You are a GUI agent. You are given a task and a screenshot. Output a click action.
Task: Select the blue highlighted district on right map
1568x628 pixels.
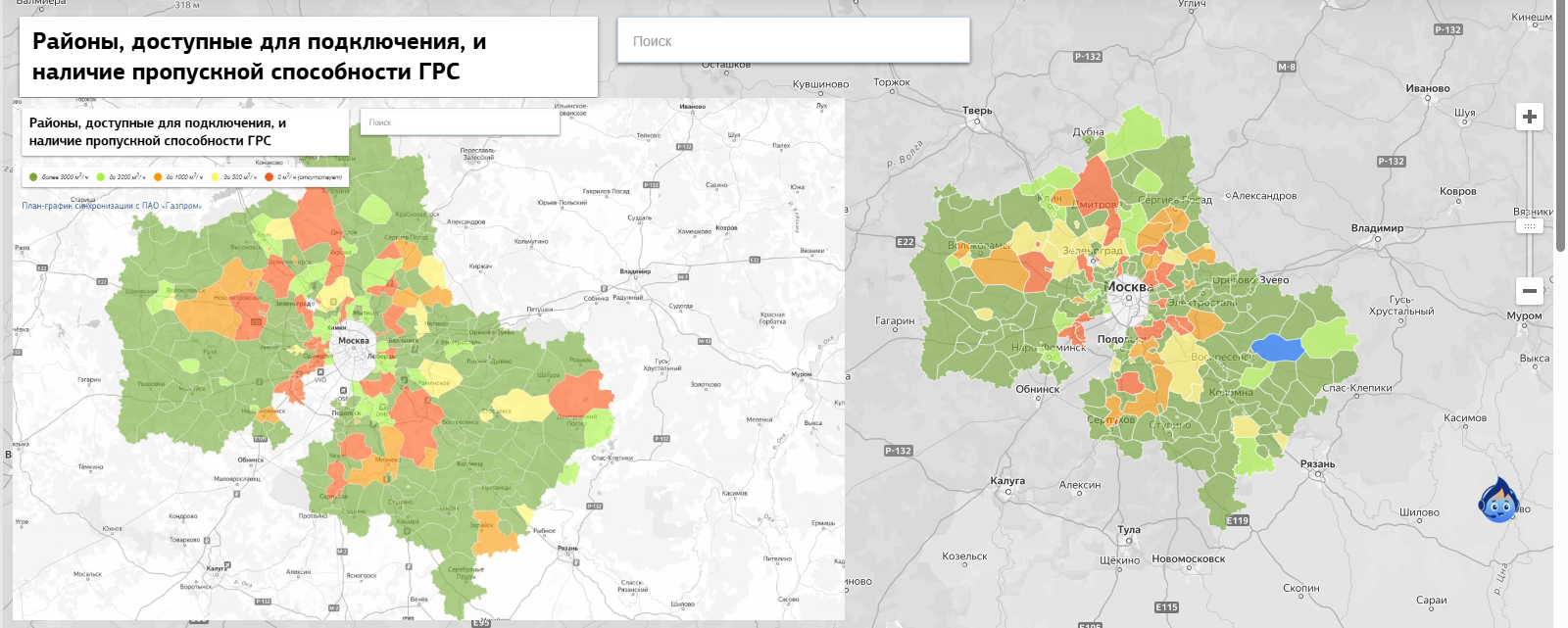tap(1278, 347)
